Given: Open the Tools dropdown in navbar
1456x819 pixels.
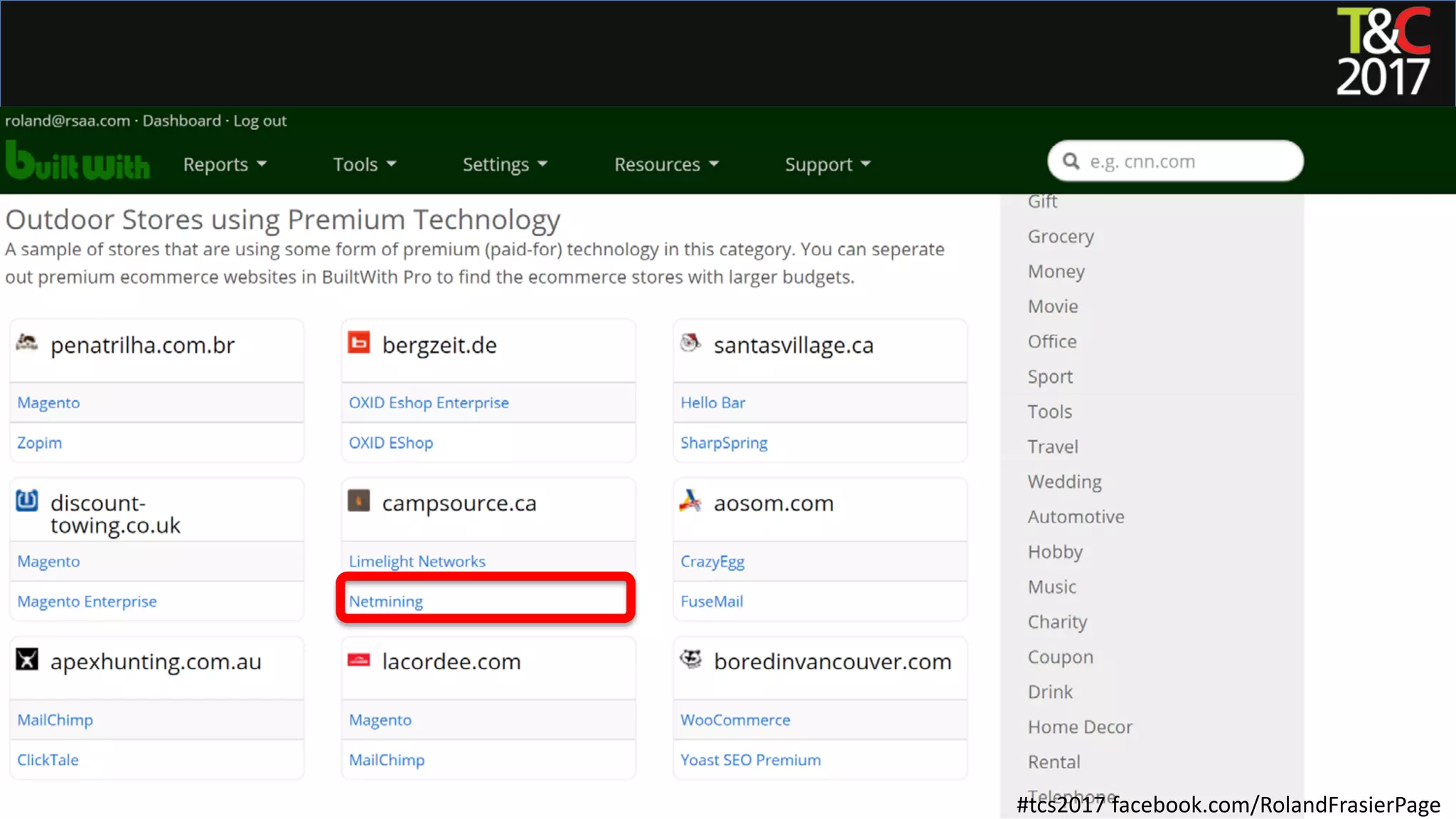Looking at the screenshot, I should pos(364,164).
